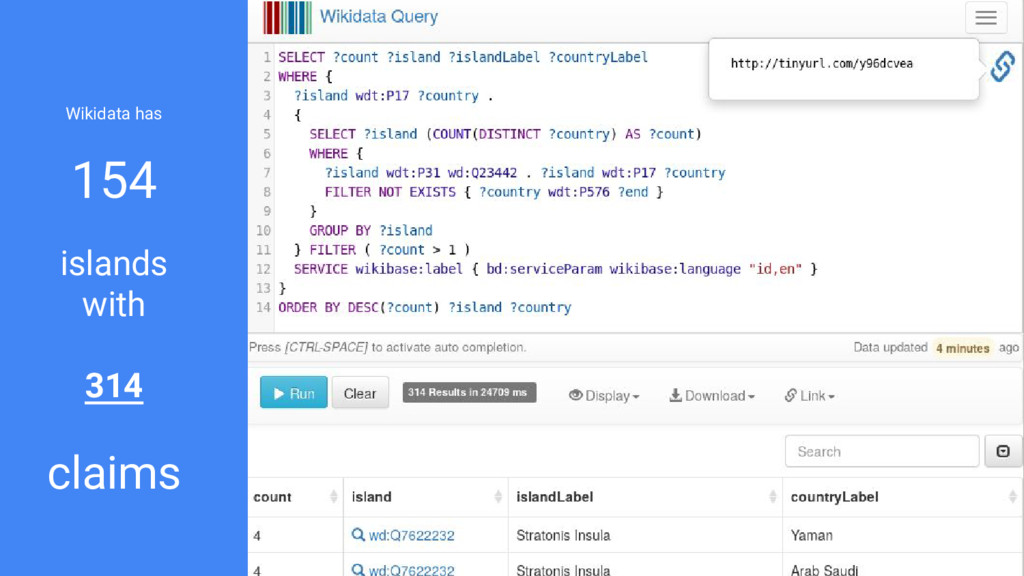Click the results Search field

pos(882,451)
